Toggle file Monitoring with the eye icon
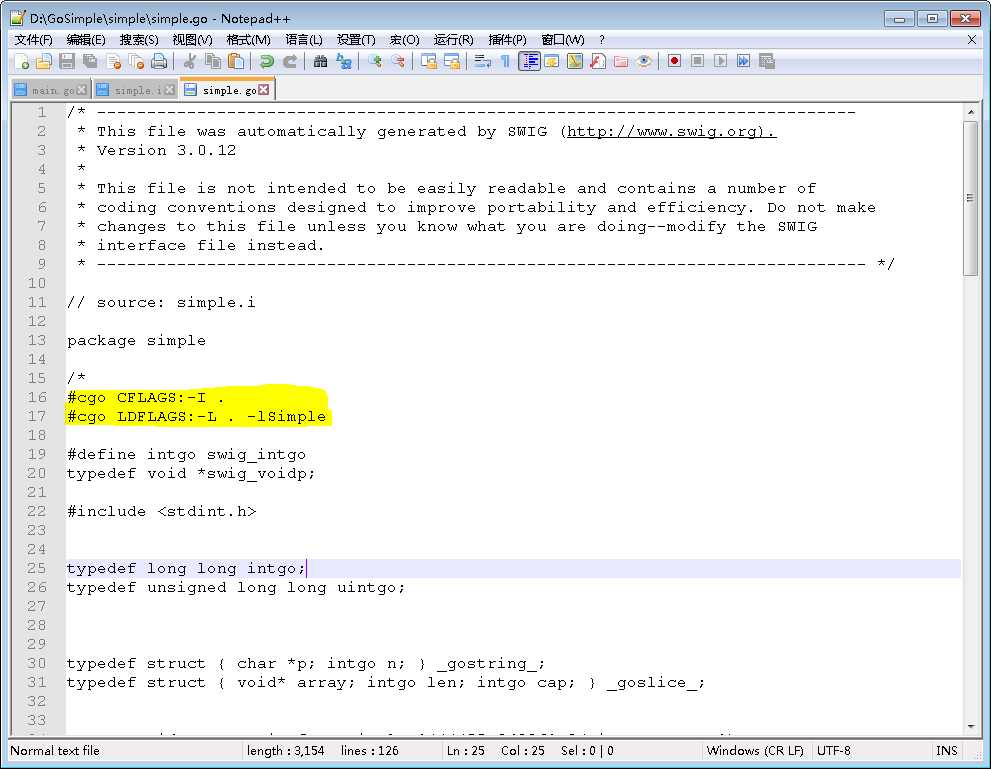 (644, 61)
